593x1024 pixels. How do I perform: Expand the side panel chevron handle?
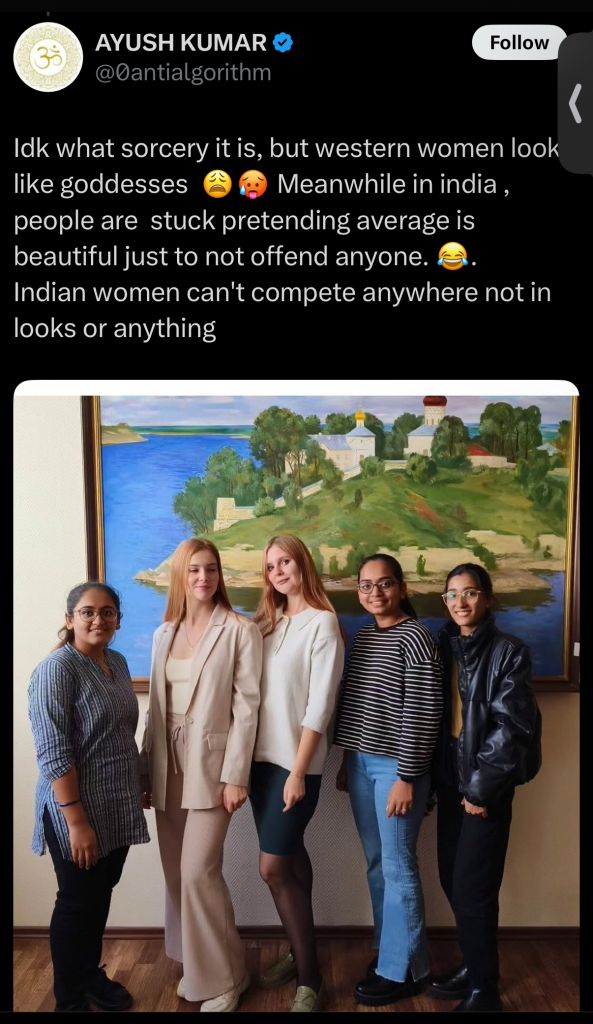575,103
